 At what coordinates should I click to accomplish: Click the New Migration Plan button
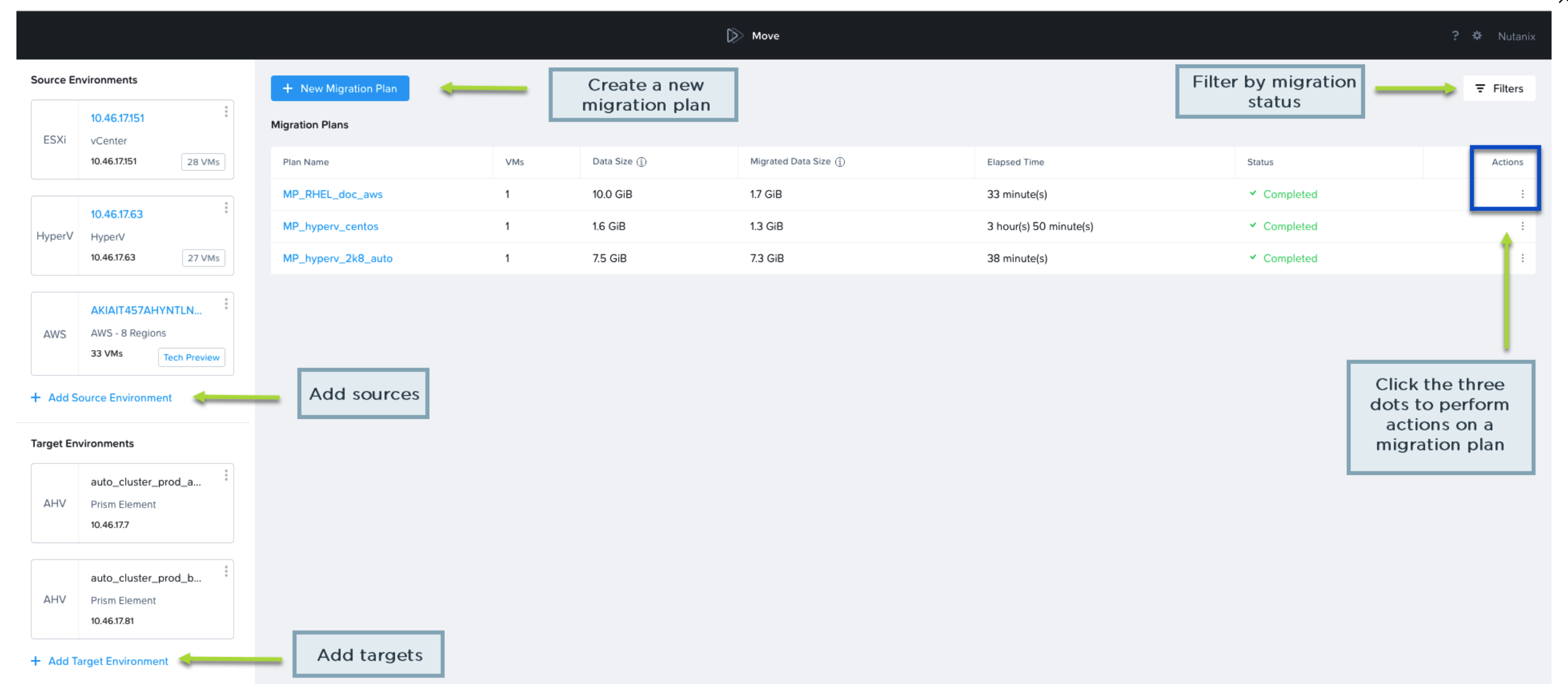(340, 88)
